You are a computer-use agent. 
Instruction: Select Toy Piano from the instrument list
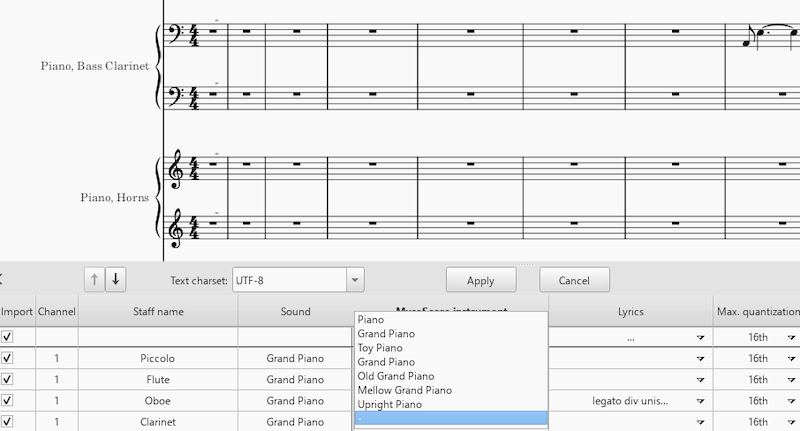coord(379,348)
